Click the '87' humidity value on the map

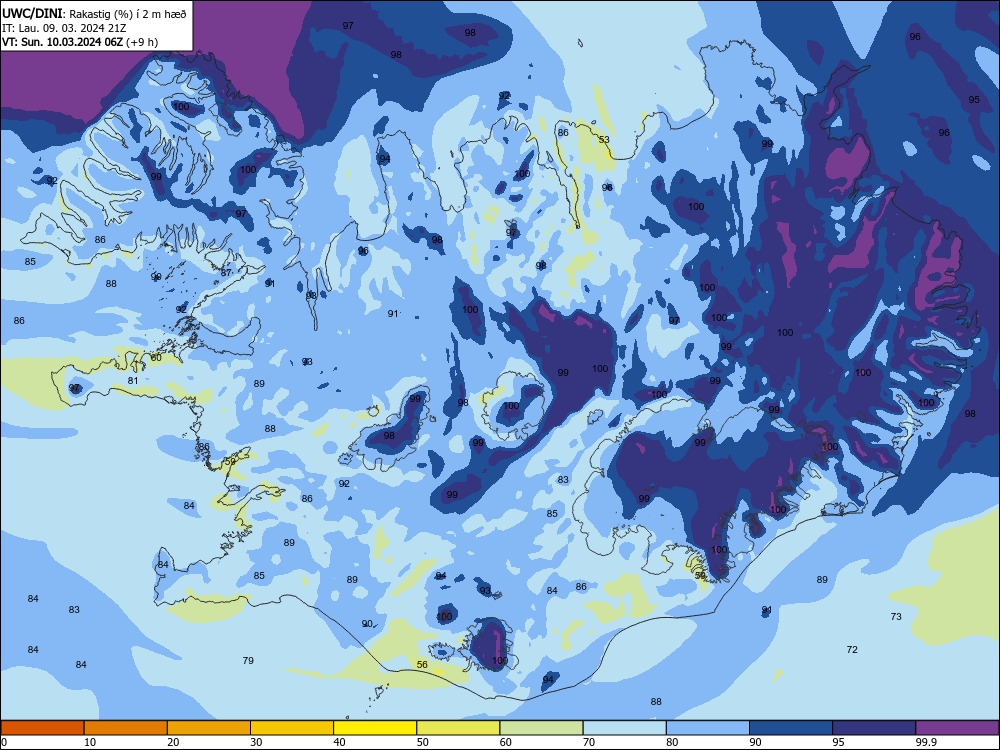(x=226, y=272)
